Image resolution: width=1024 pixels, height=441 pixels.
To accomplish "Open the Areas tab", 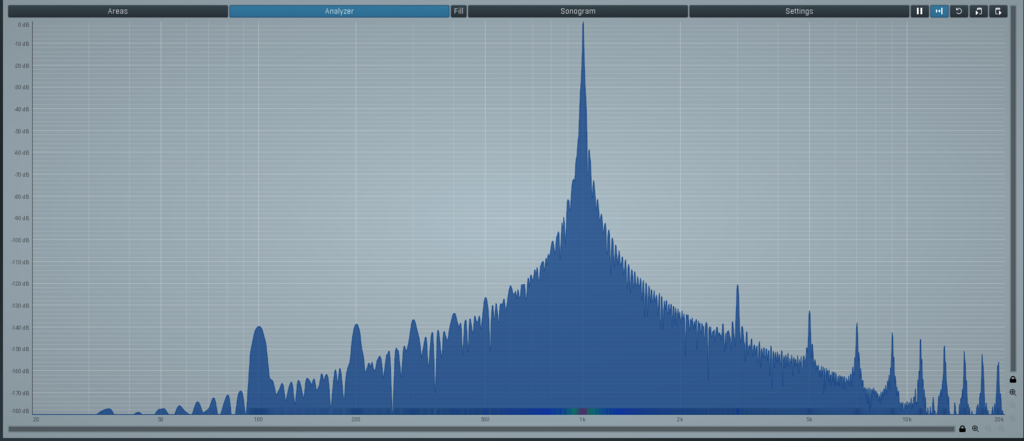I will click(118, 11).
